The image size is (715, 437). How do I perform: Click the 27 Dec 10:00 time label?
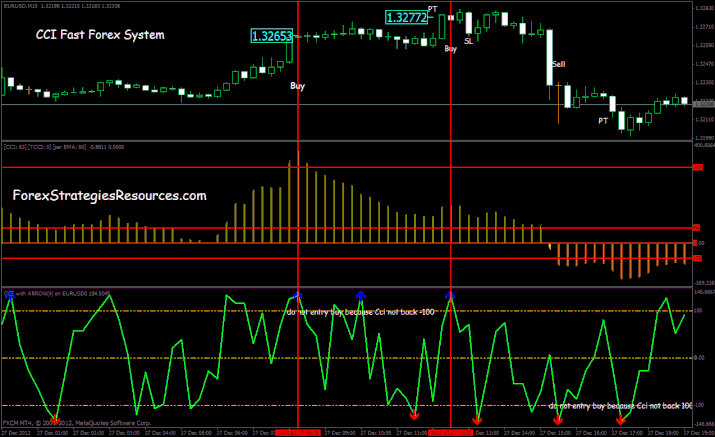376,432
